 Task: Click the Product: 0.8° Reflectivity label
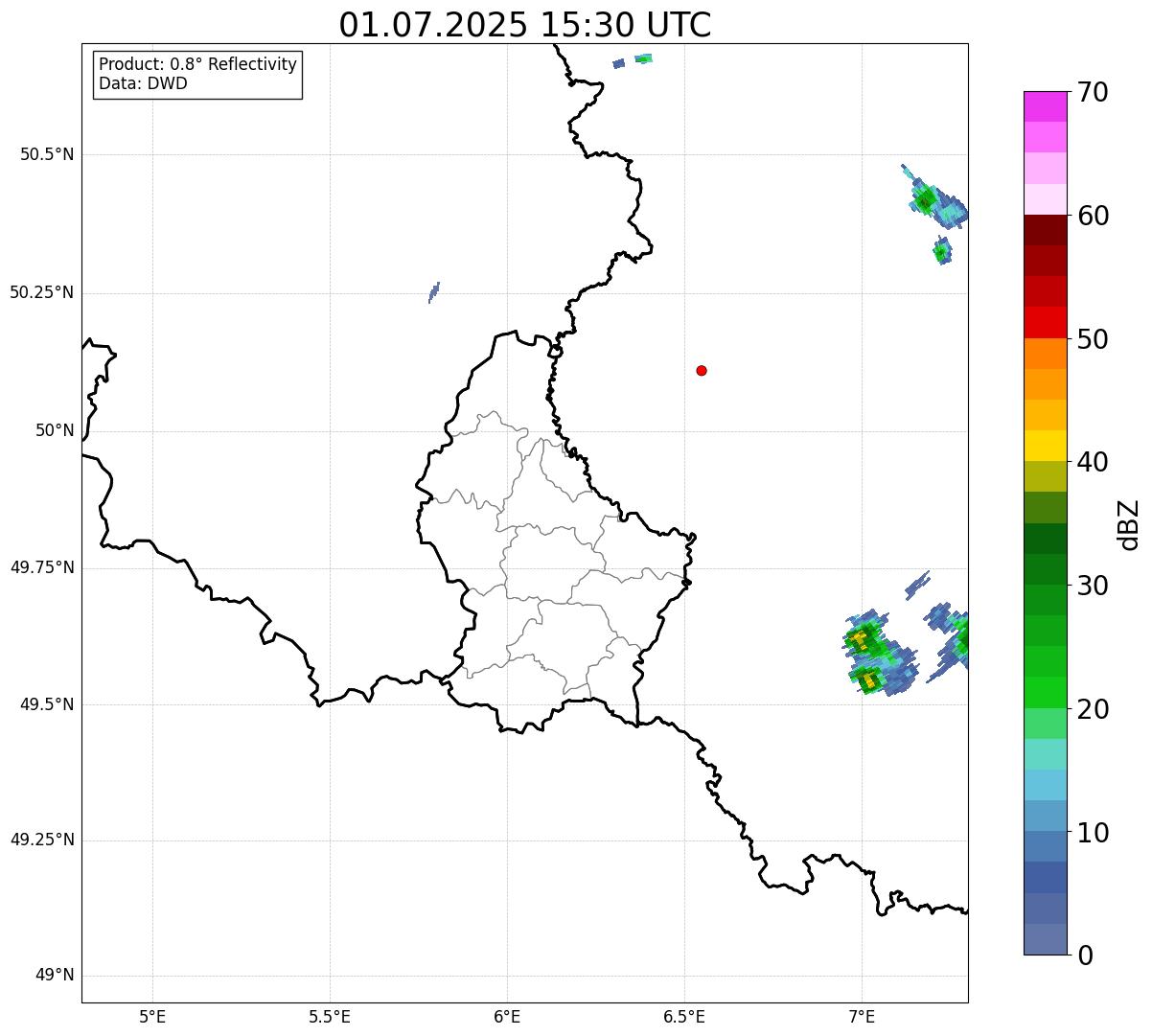198,64
